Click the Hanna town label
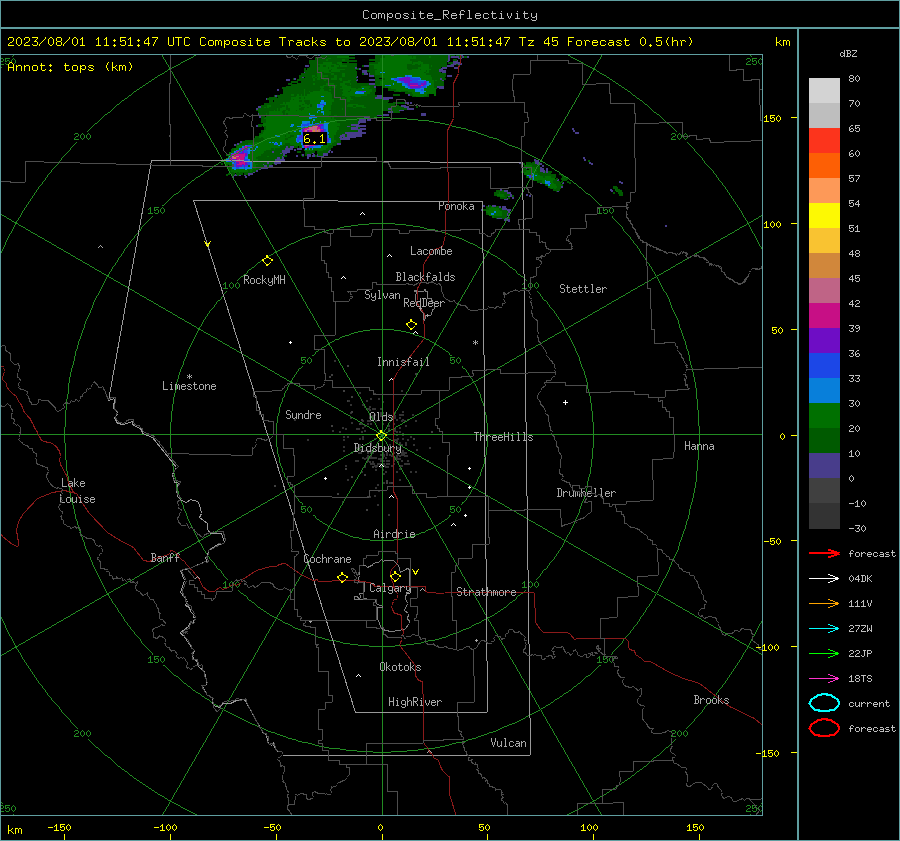Image resolution: width=900 pixels, height=841 pixels. (x=699, y=446)
